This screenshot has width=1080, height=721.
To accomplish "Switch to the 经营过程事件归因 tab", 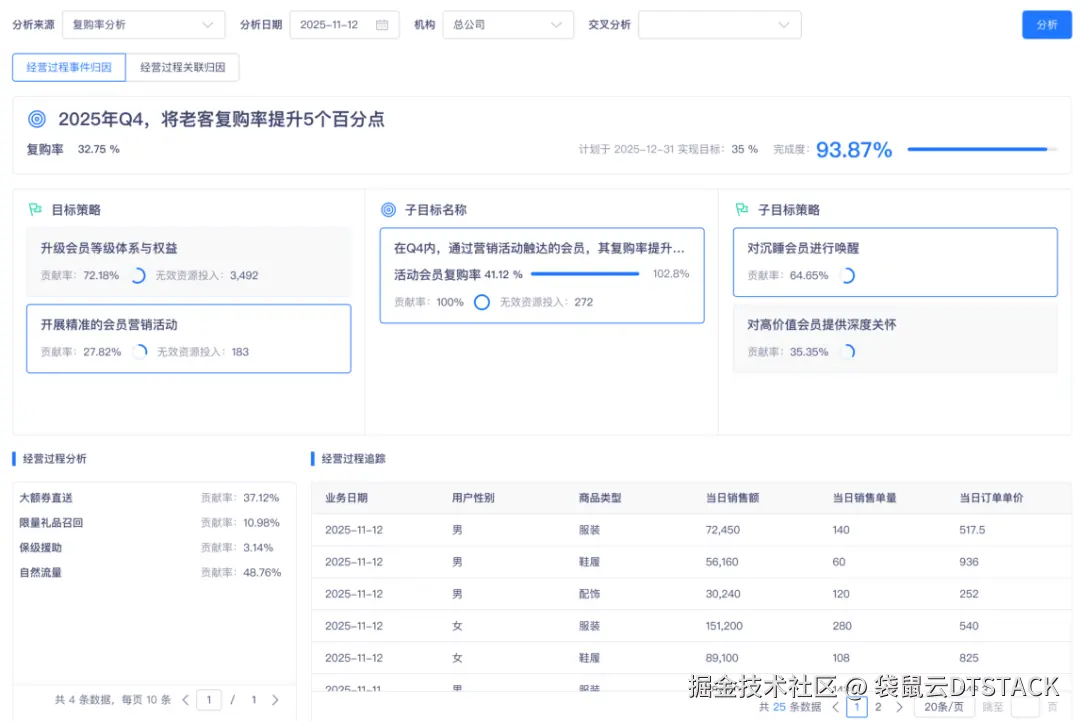I will [x=69, y=67].
